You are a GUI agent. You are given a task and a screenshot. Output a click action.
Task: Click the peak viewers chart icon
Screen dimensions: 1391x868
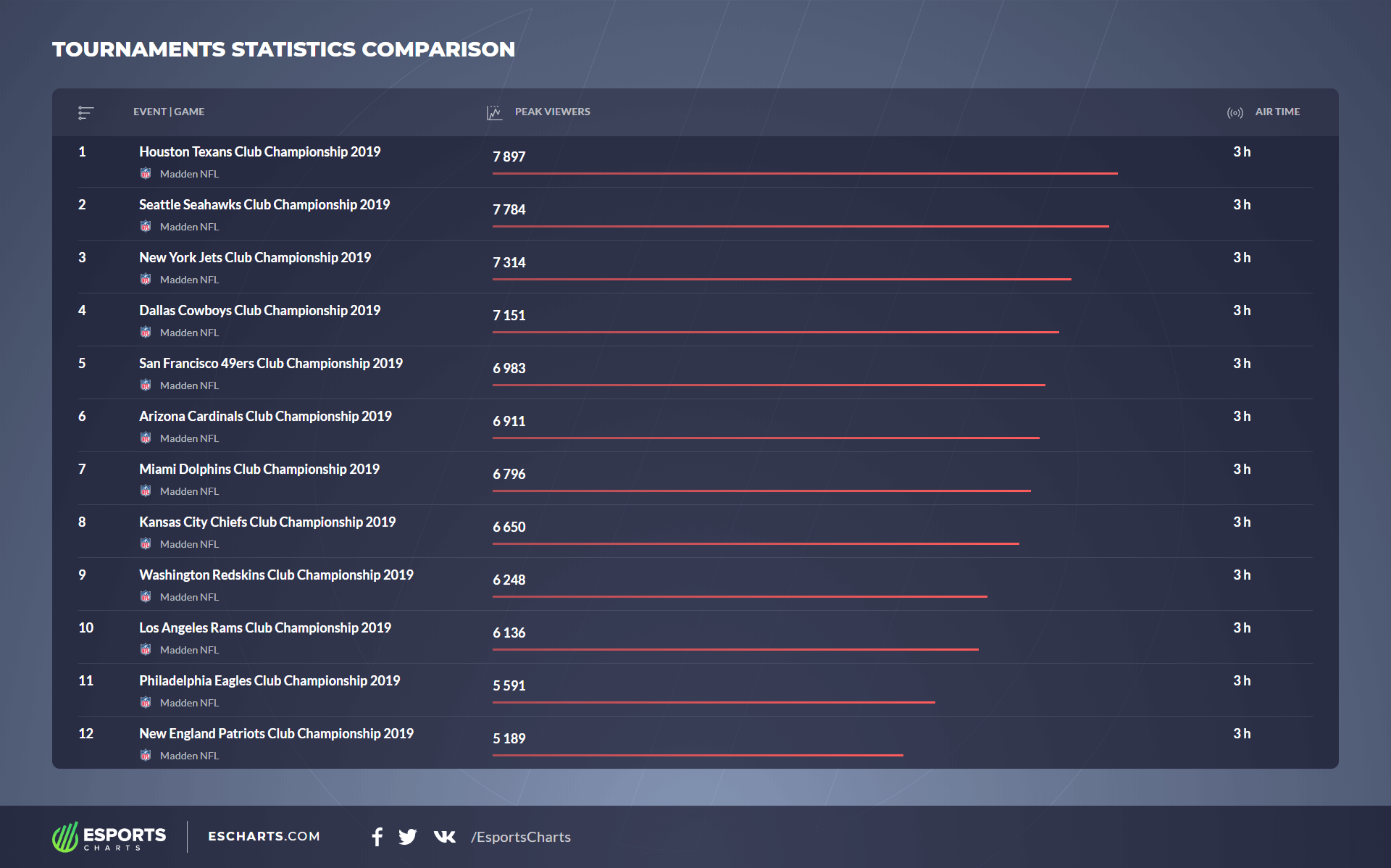pos(494,112)
